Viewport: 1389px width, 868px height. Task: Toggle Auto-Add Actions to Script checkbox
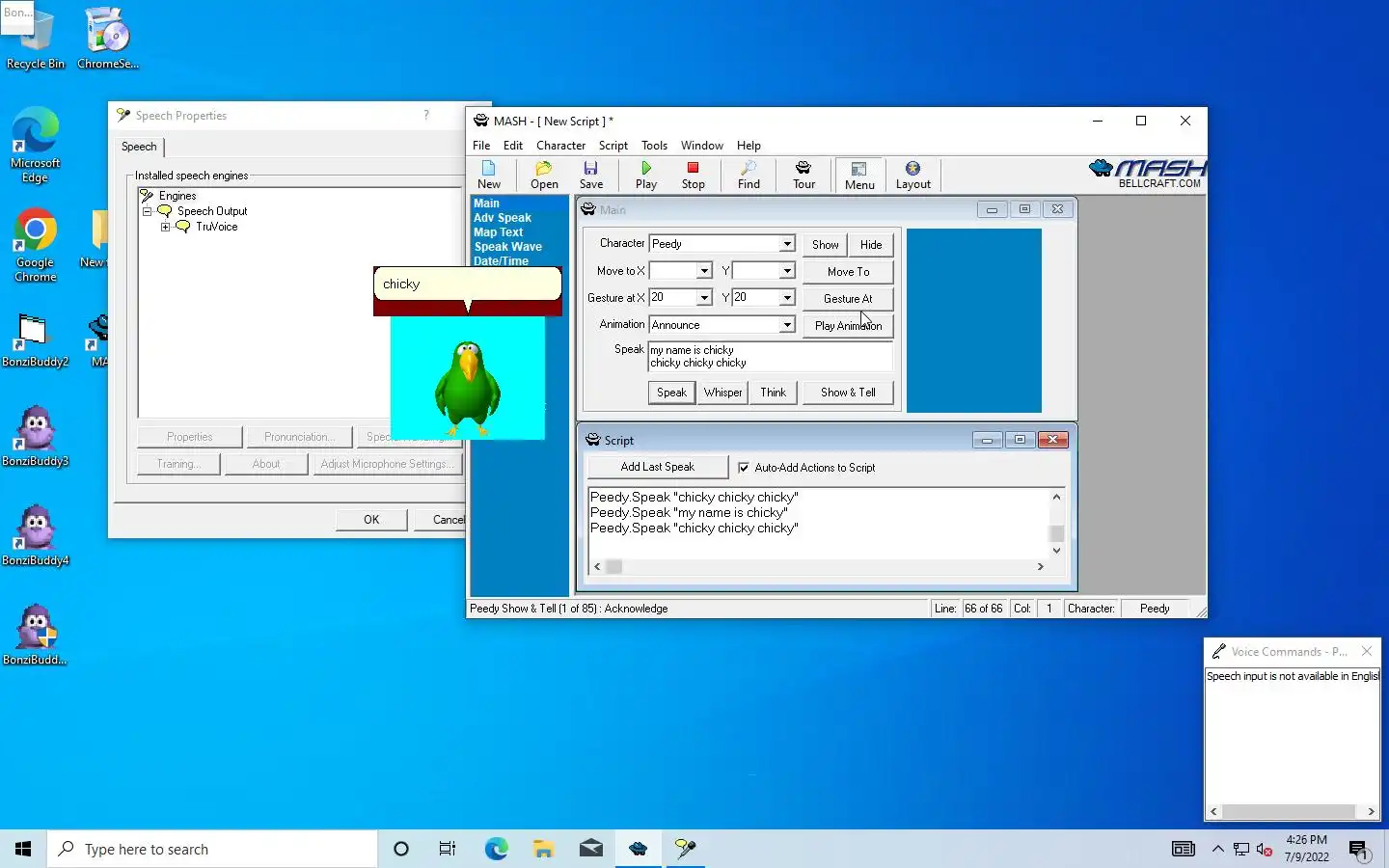tap(744, 468)
